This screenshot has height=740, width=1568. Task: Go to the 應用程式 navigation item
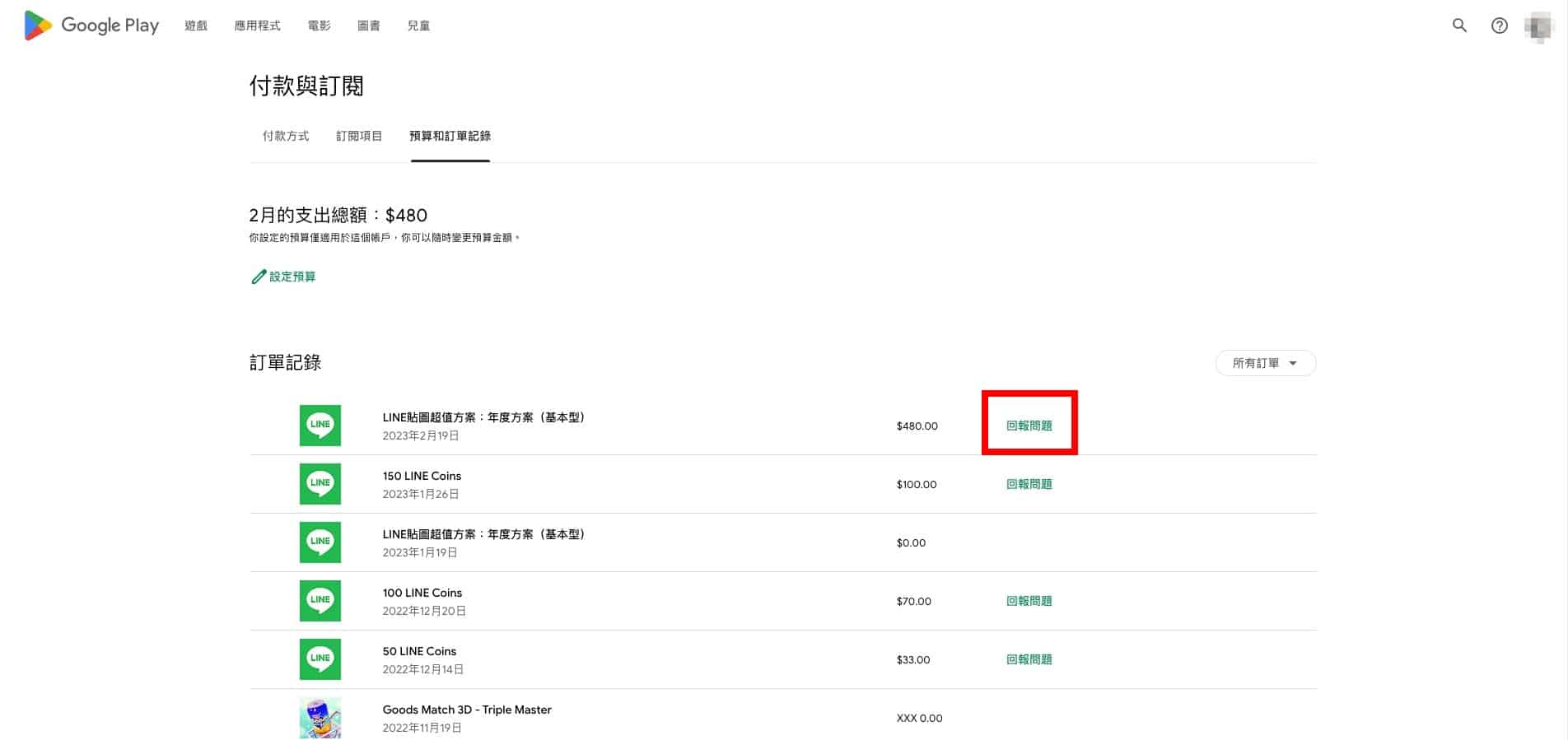click(257, 26)
